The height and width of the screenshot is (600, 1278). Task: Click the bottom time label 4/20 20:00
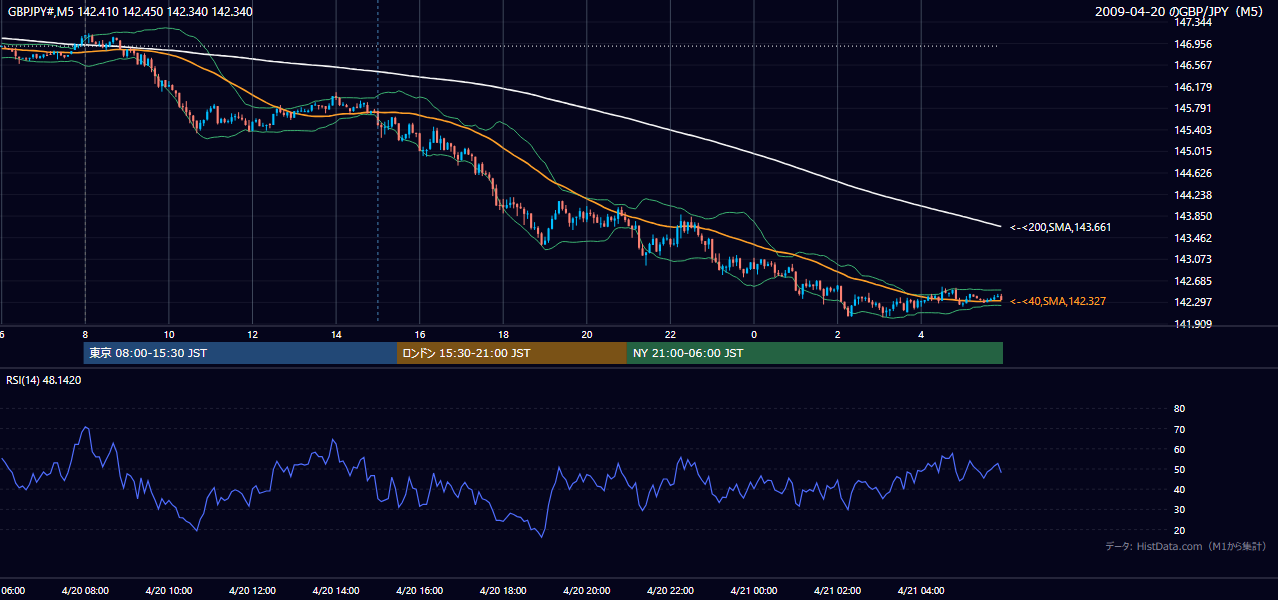586,591
